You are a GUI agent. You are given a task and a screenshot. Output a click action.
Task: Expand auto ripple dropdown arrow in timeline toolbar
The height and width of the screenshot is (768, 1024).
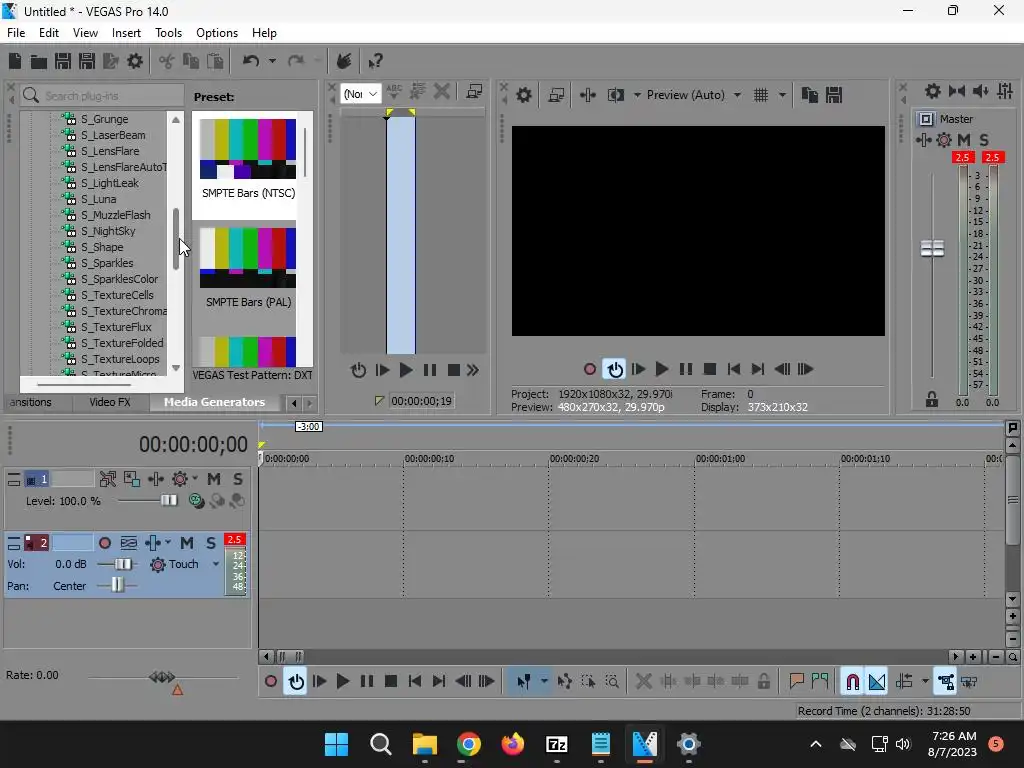[x=925, y=682]
